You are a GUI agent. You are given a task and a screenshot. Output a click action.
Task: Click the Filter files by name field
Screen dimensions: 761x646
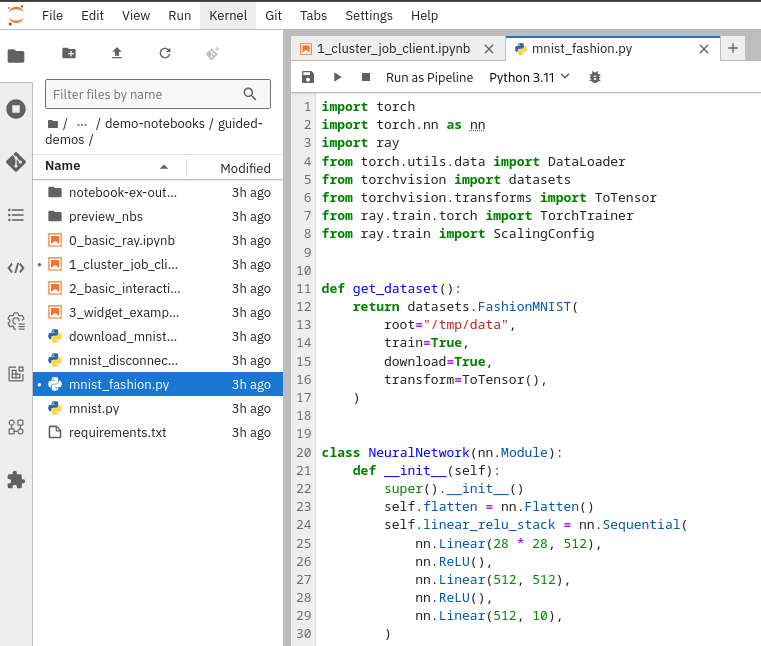coord(145,94)
